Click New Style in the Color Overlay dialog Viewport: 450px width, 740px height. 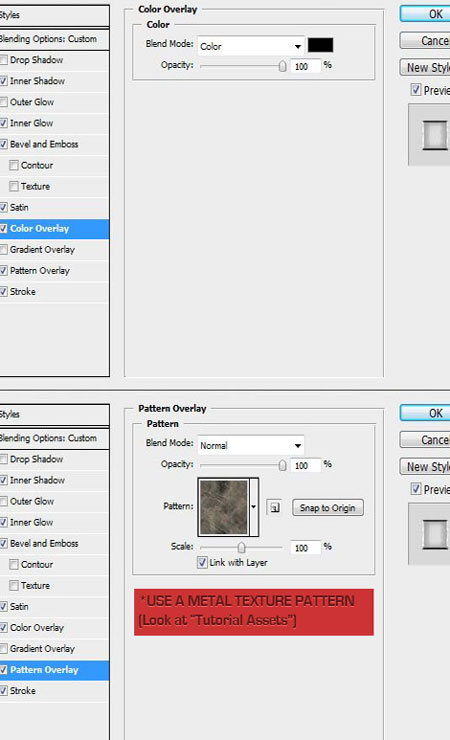click(x=425, y=67)
